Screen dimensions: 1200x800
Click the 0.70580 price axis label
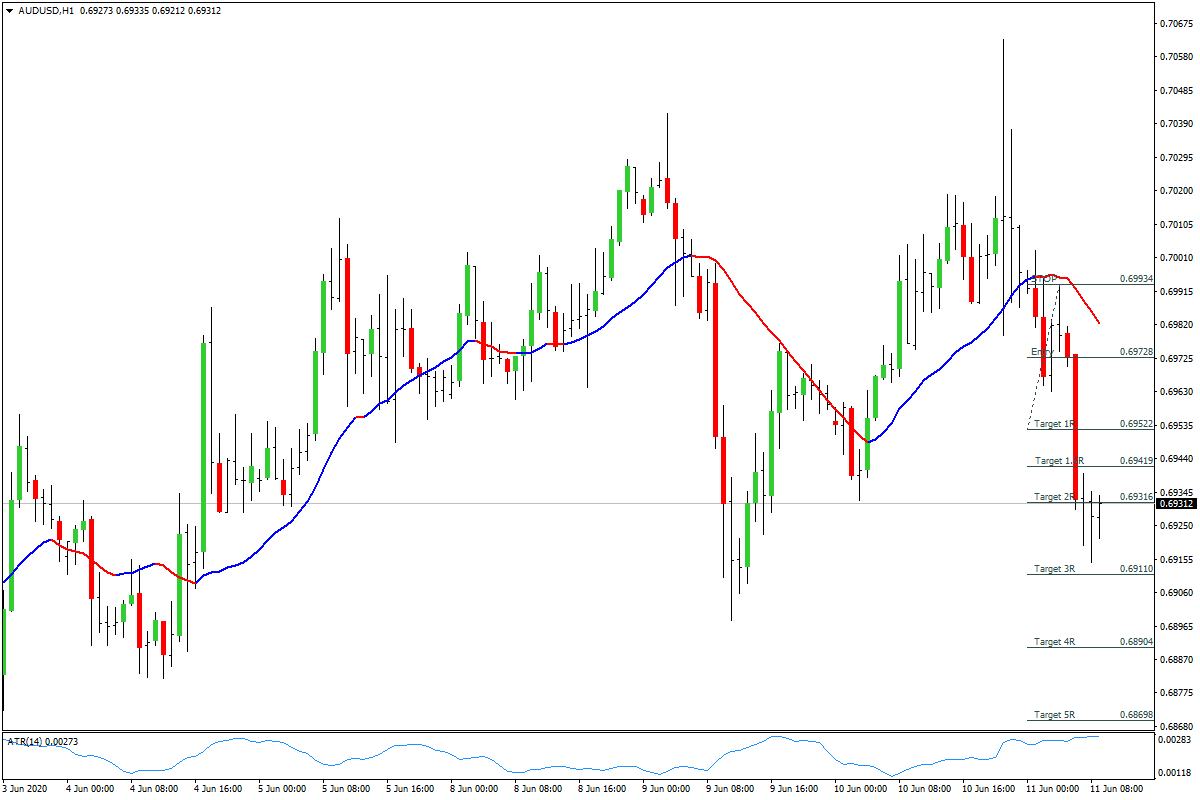click(1177, 56)
